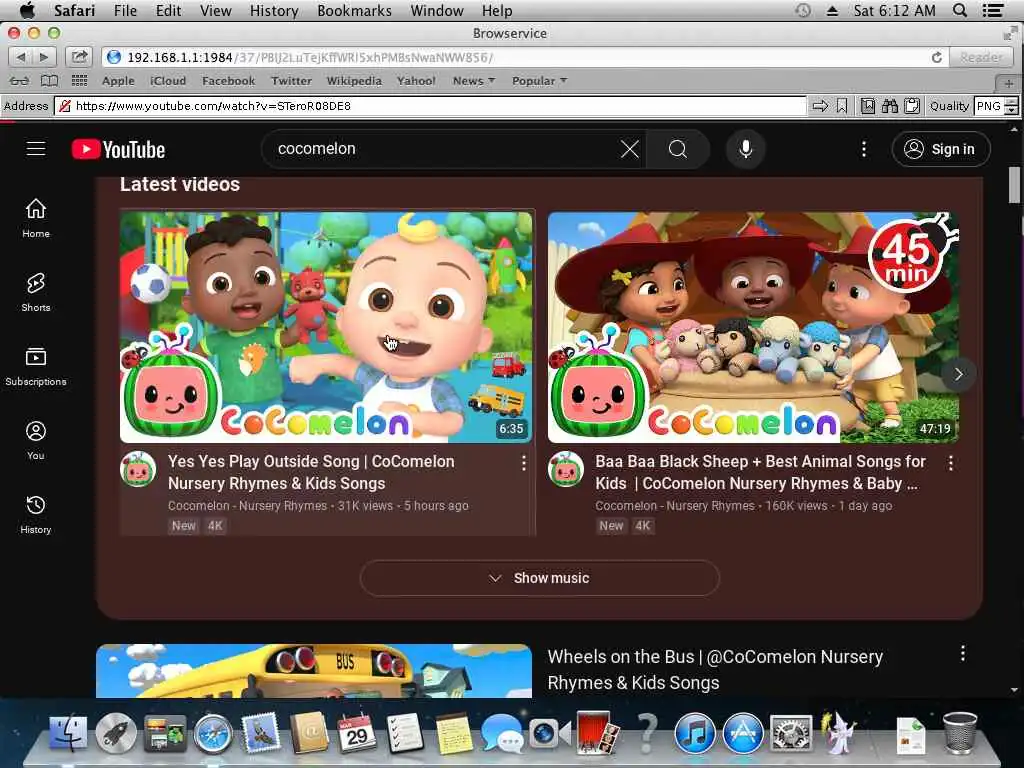Click the page vertical scrollbar thumb

[1014, 185]
